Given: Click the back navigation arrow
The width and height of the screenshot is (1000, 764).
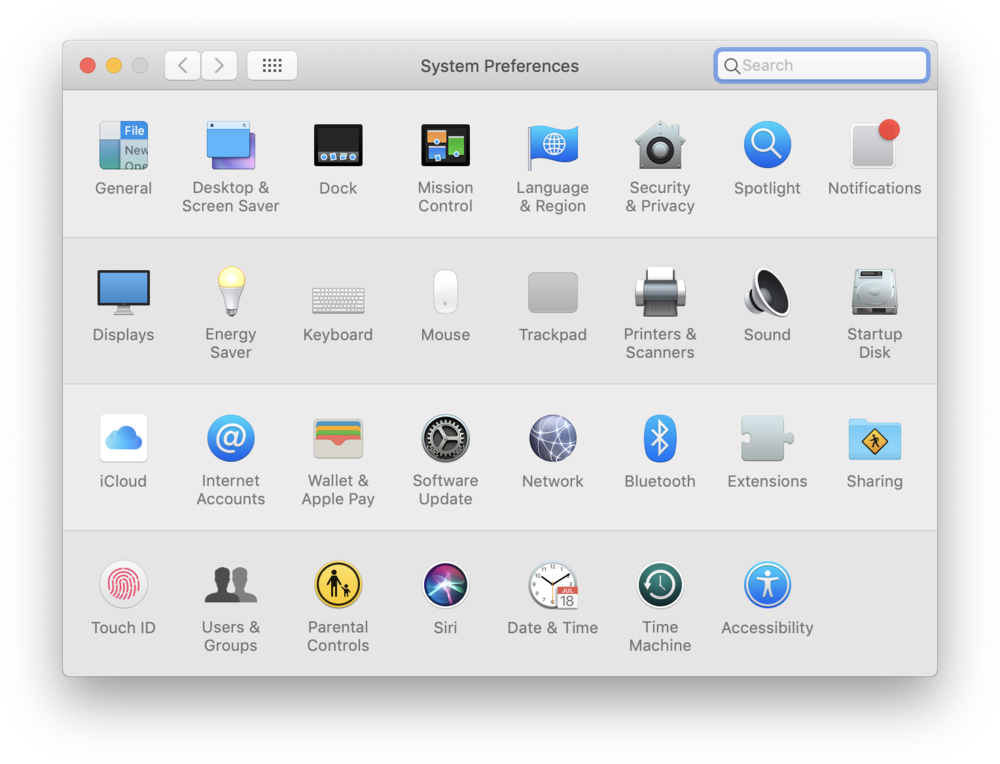Looking at the screenshot, I should [x=182, y=65].
